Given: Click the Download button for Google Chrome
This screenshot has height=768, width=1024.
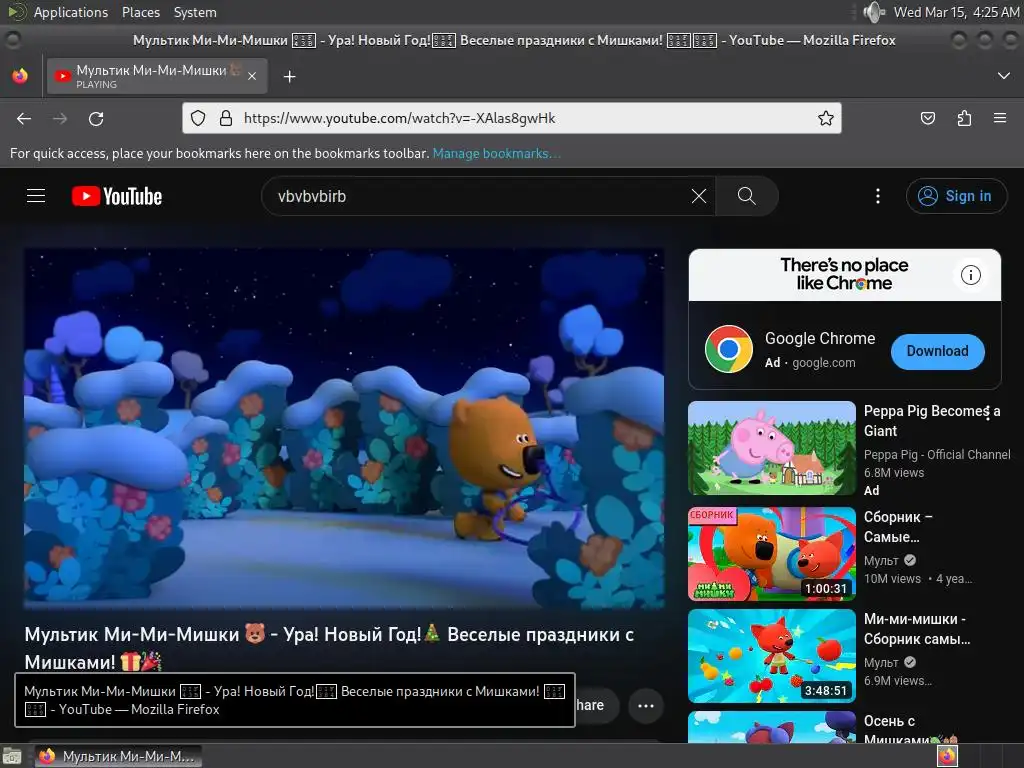Looking at the screenshot, I should [937, 351].
